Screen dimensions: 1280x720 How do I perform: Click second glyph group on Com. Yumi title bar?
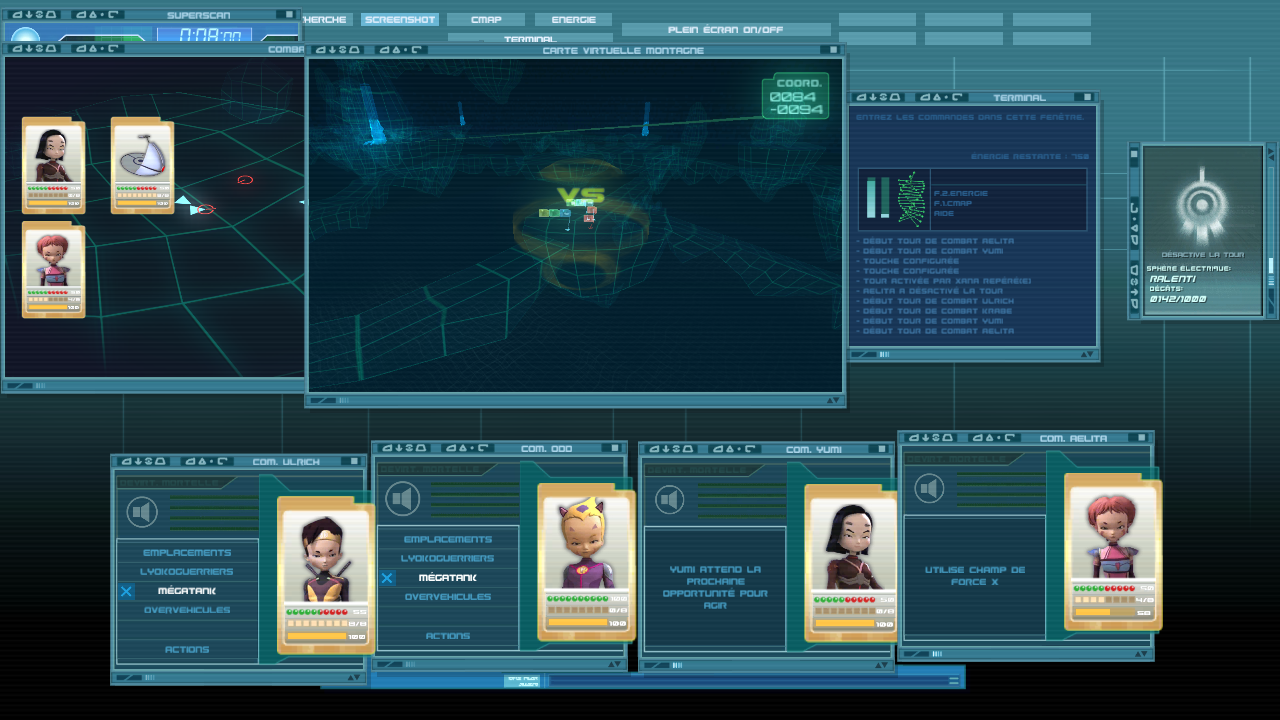[737, 449]
